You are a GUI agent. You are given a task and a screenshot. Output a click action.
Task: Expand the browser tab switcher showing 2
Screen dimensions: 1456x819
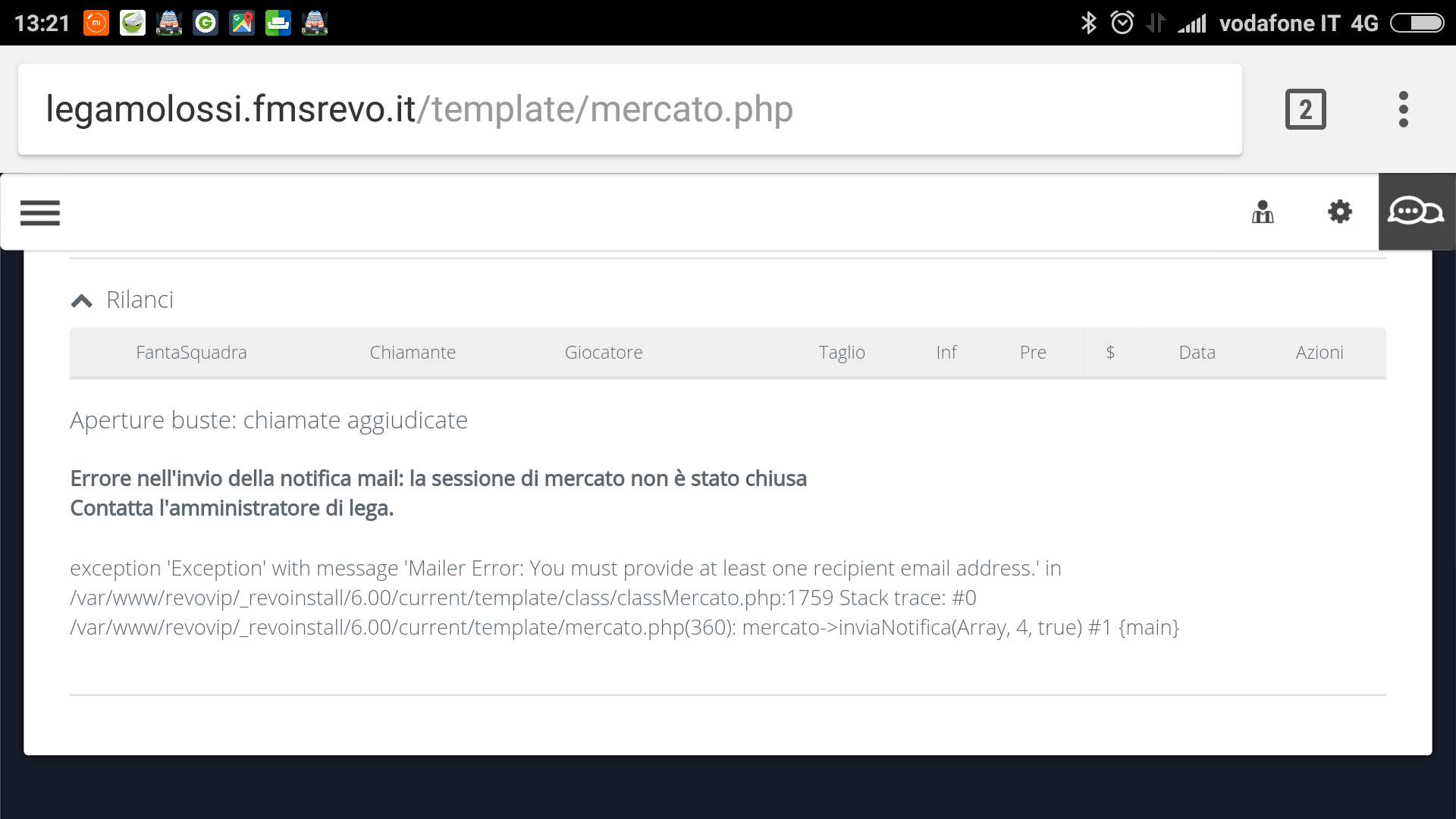pyautogui.click(x=1306, y=108)
